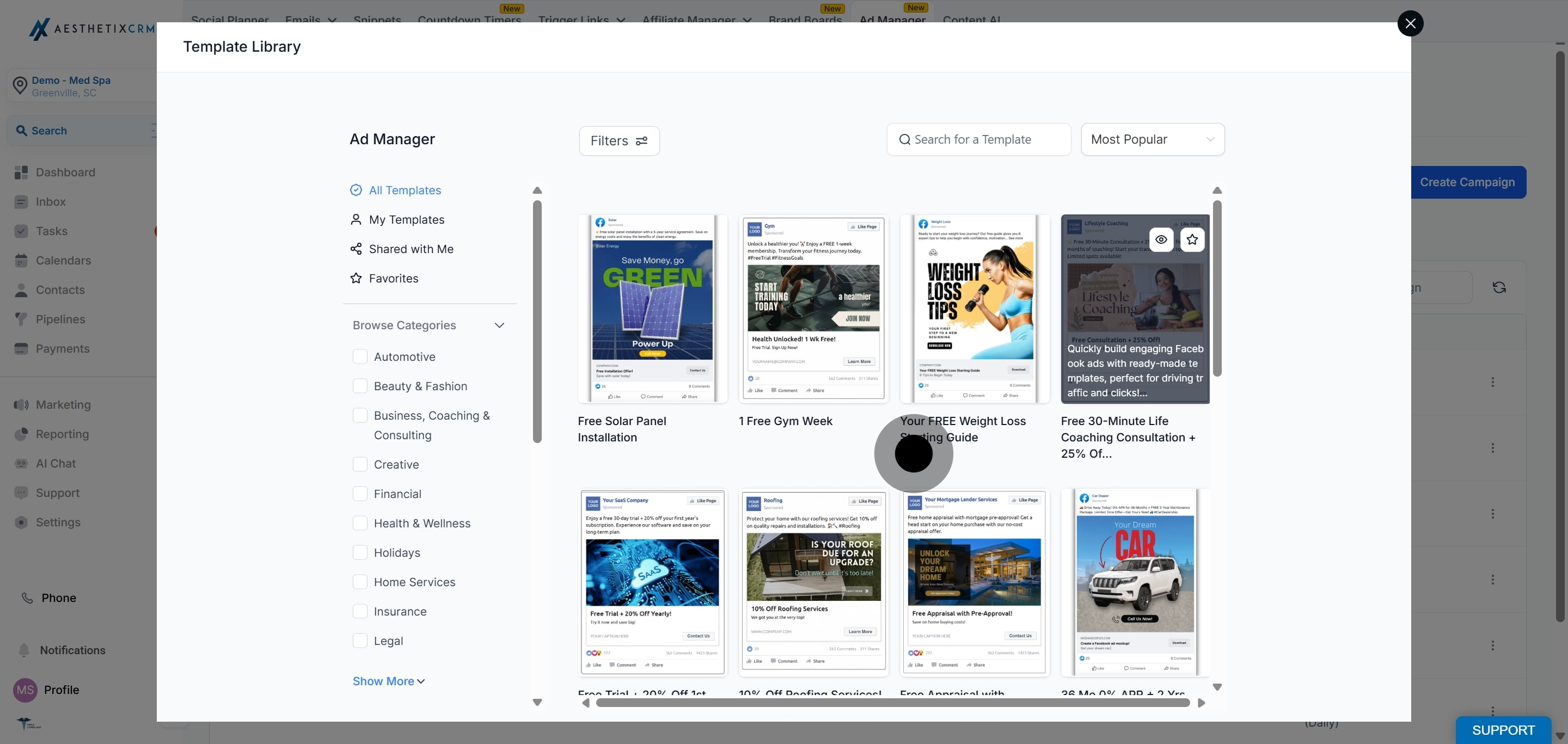Click the horizontal scrollbar under the templates grid
This screenshot has height=744, width=1568.
point(892,703)
